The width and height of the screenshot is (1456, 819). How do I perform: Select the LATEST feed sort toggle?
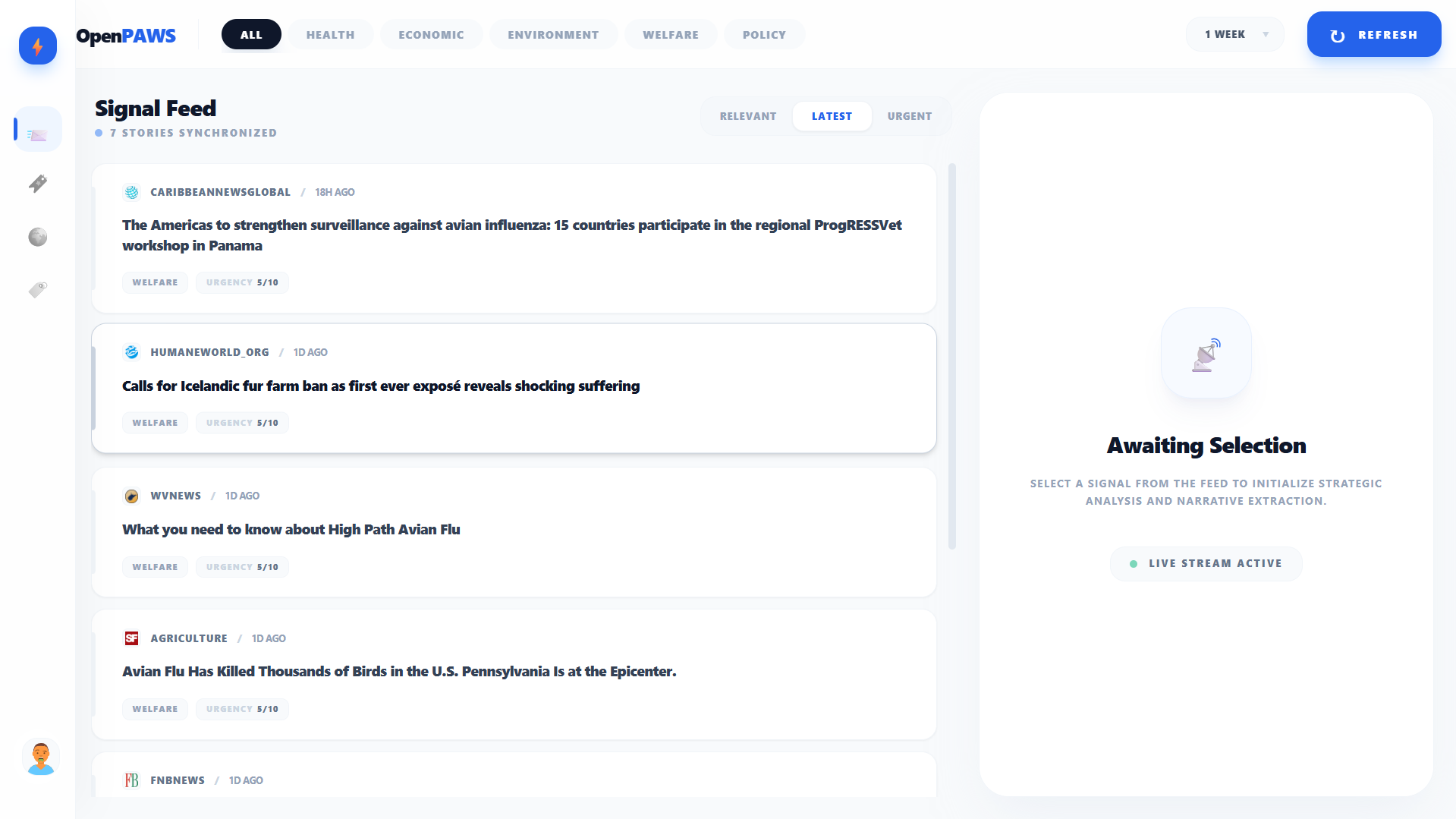[x=832, y=116]
